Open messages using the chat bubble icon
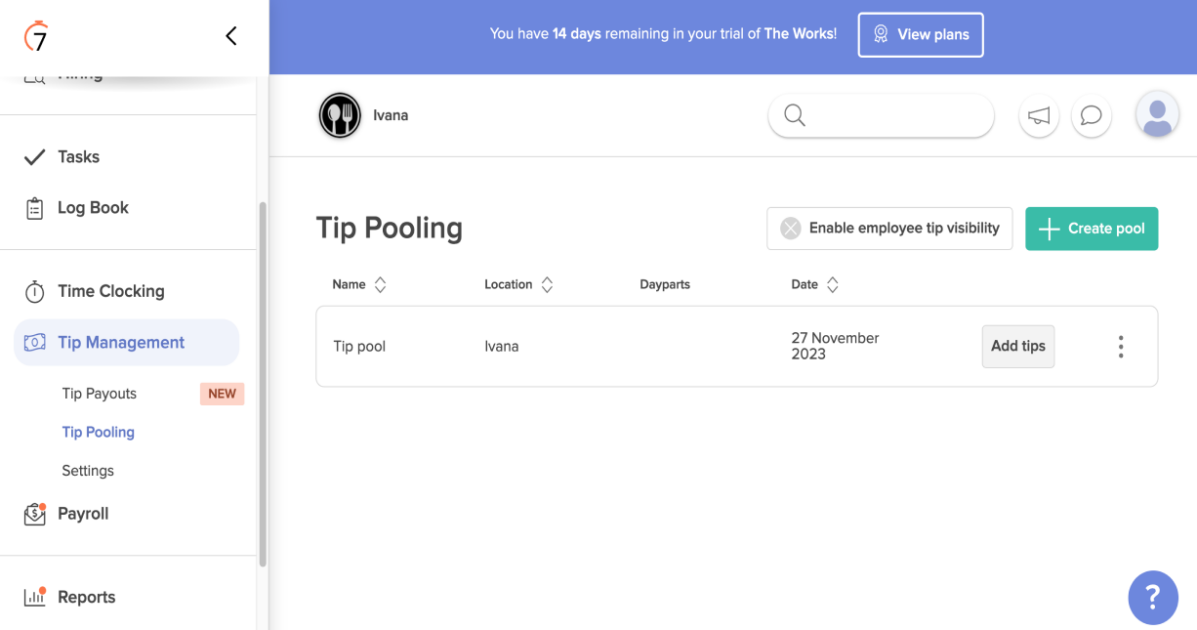Screen dimensions: 1197x630 click(1091, 115)
